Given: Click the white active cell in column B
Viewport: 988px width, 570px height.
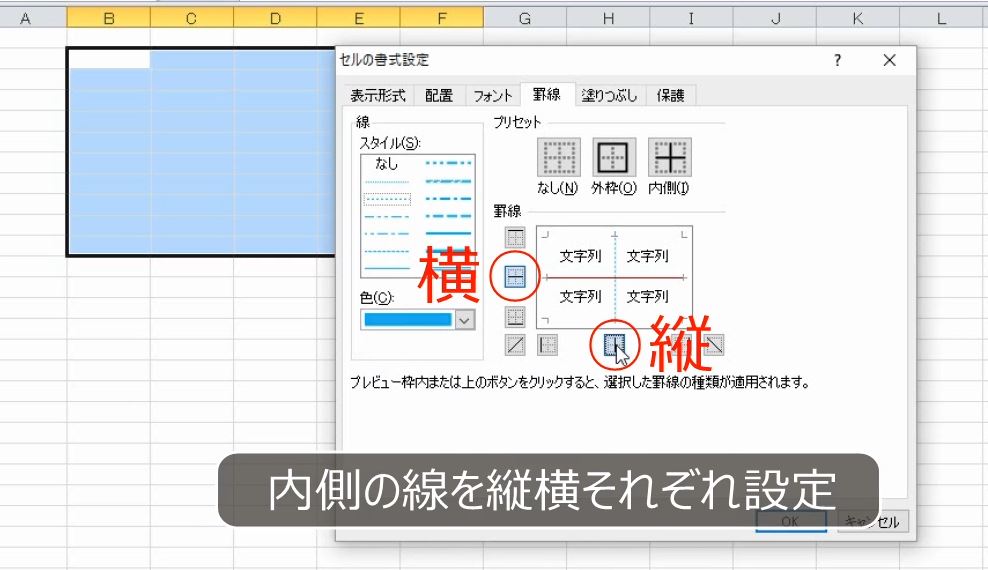Looking at the screenshot, I should 109,59.
